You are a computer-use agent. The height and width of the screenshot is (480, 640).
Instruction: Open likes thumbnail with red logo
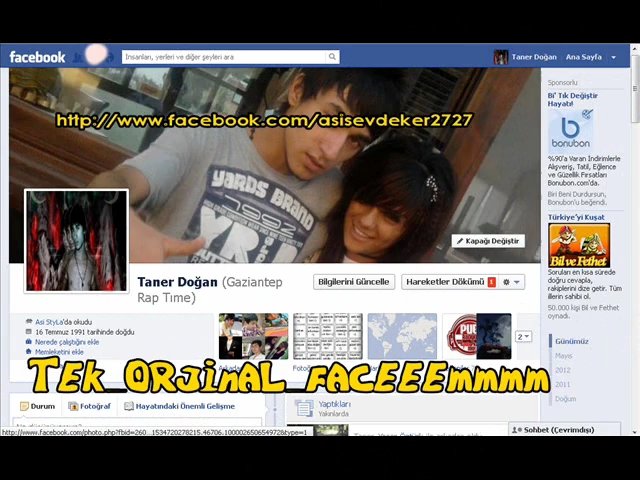[477, 336]
